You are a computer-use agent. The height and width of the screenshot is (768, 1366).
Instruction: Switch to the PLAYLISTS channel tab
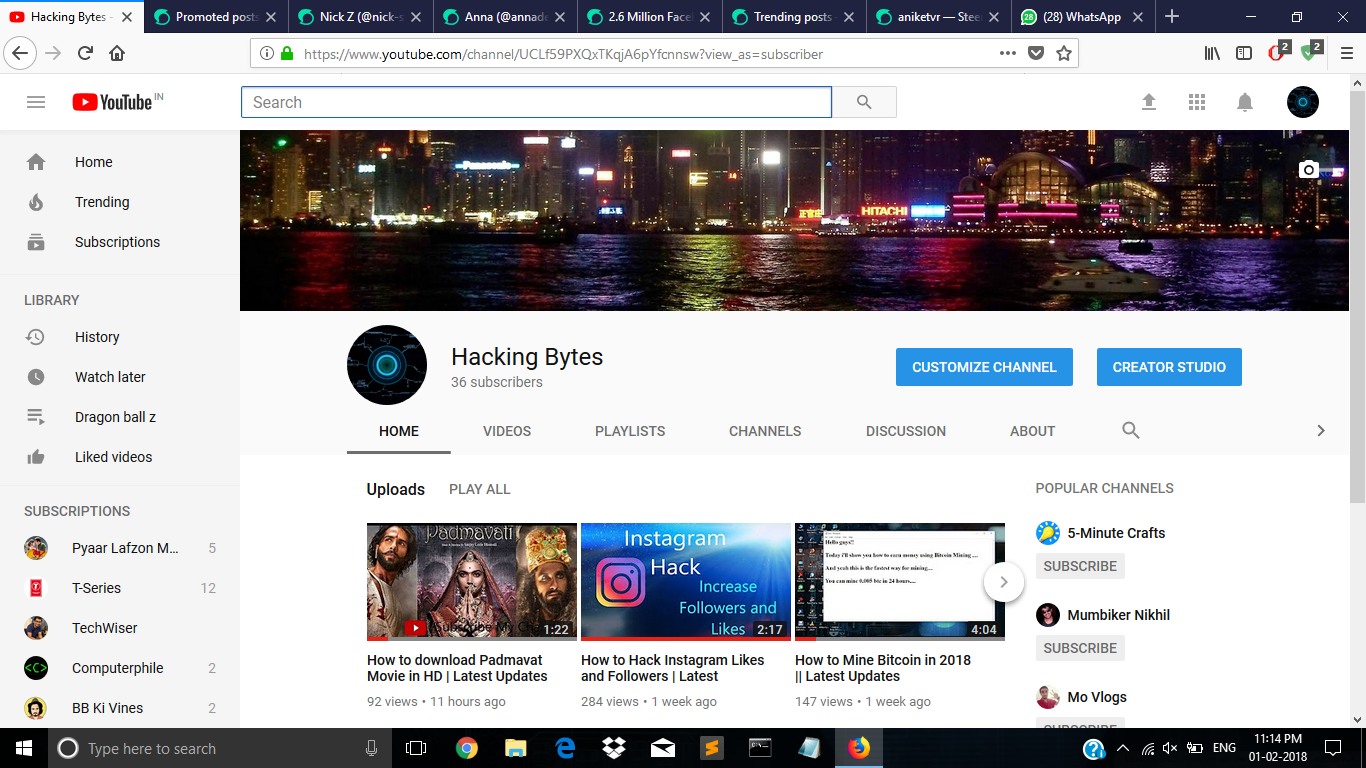pos(630,431)
